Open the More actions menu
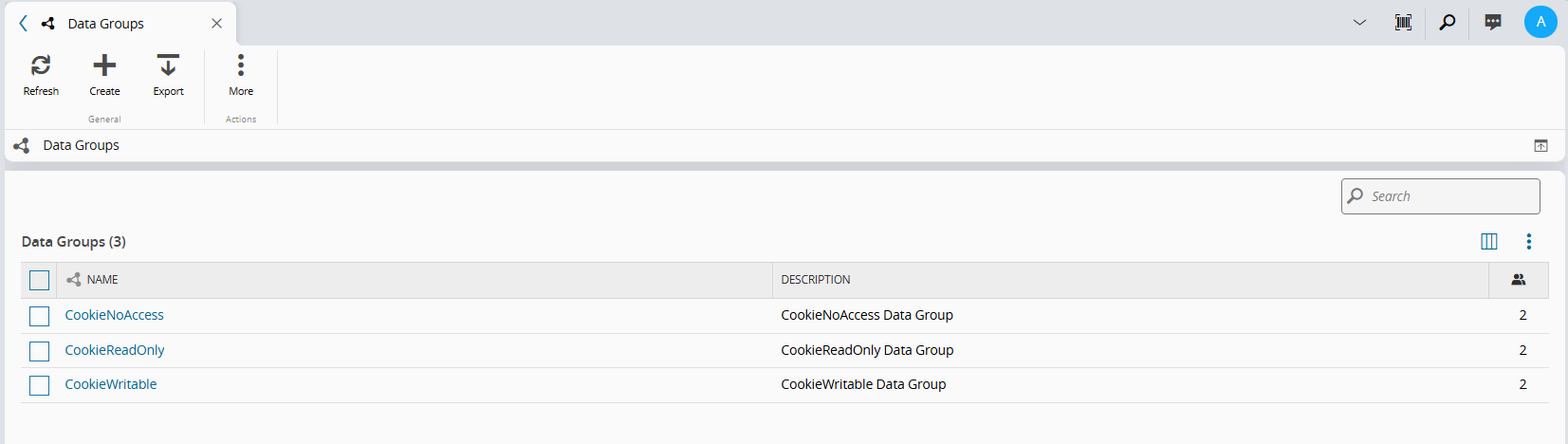This screenshot has height=444, width=1568. 241,75
